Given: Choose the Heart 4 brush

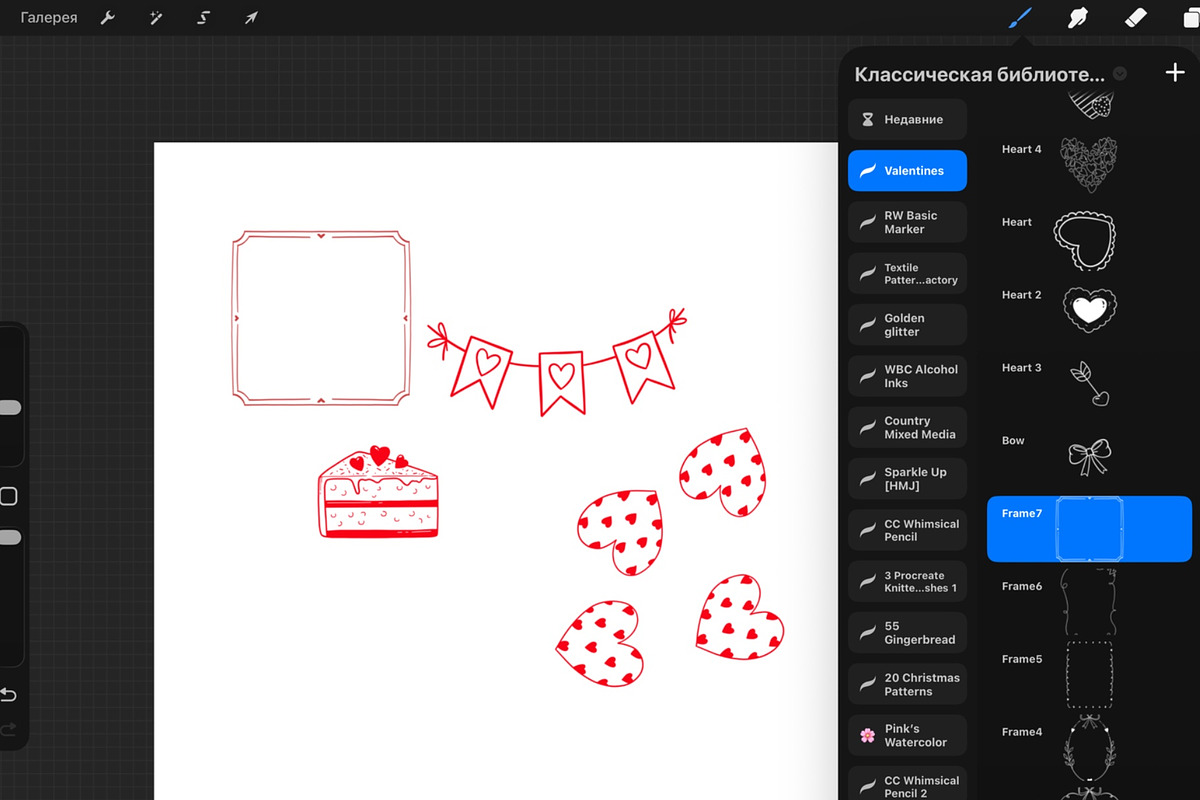Looking at the screenshot, I should 1089,165.
